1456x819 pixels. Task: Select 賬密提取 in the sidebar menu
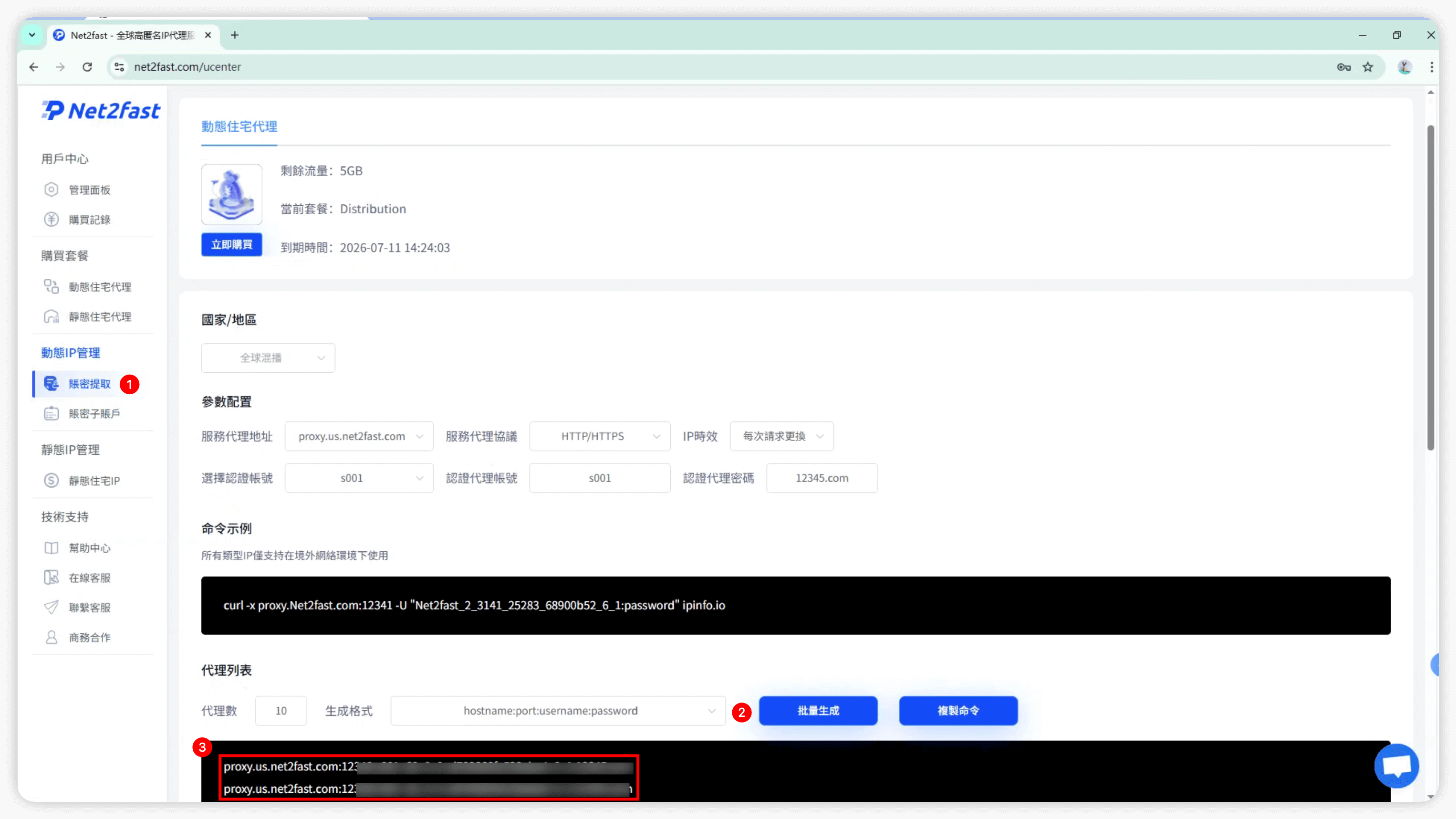pyautogui.click(x=89, y=384)
